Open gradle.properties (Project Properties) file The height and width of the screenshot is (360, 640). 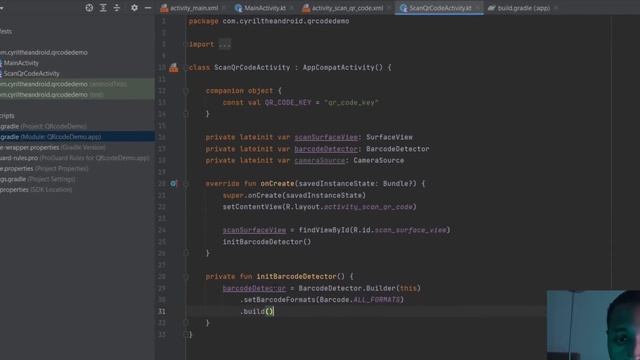44,169
